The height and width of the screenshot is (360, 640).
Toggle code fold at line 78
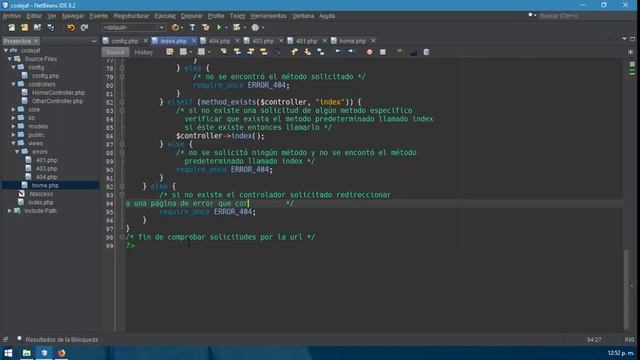pos(122,68)
